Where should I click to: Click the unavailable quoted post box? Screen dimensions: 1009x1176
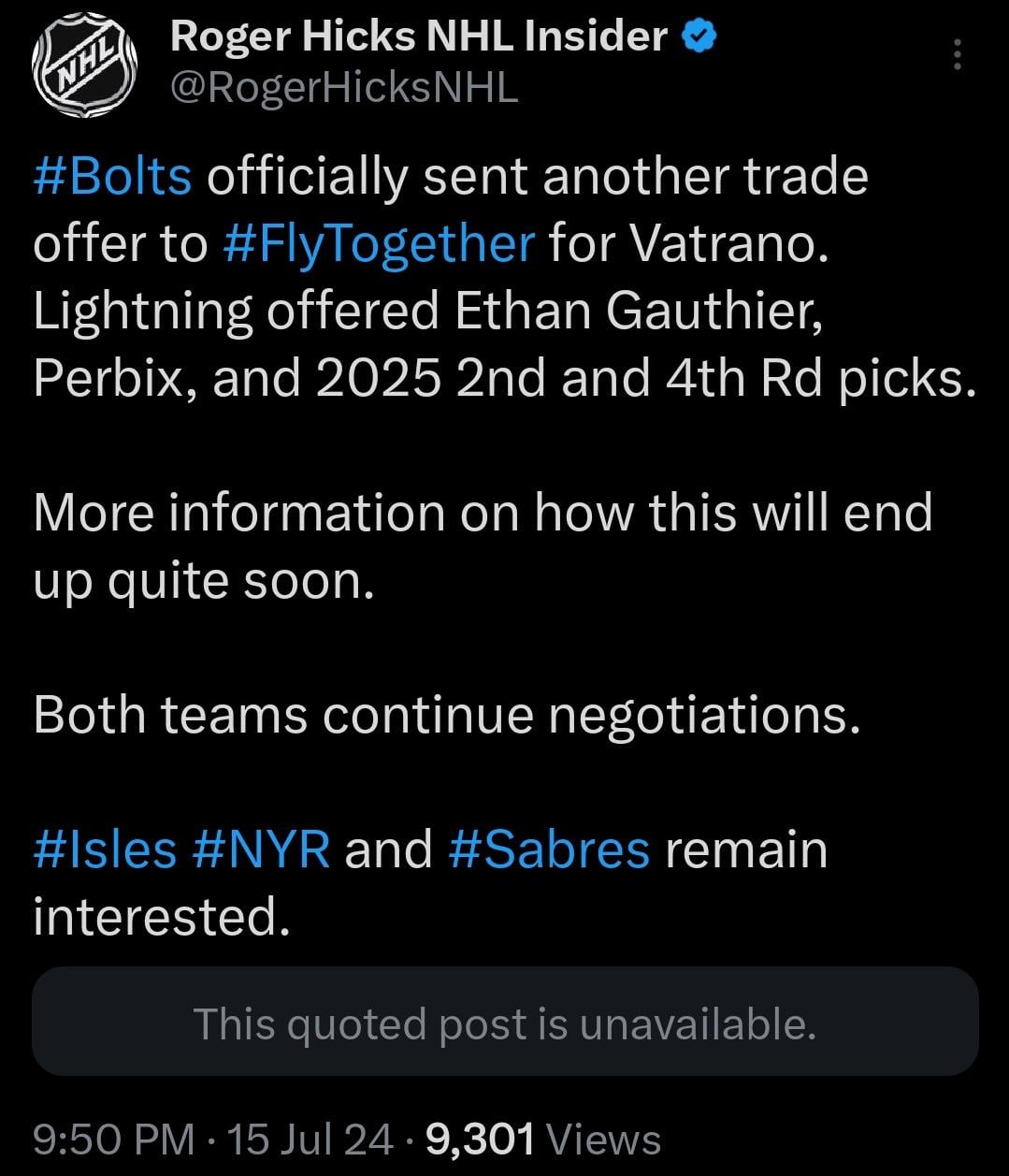(x=505, y=1023)
